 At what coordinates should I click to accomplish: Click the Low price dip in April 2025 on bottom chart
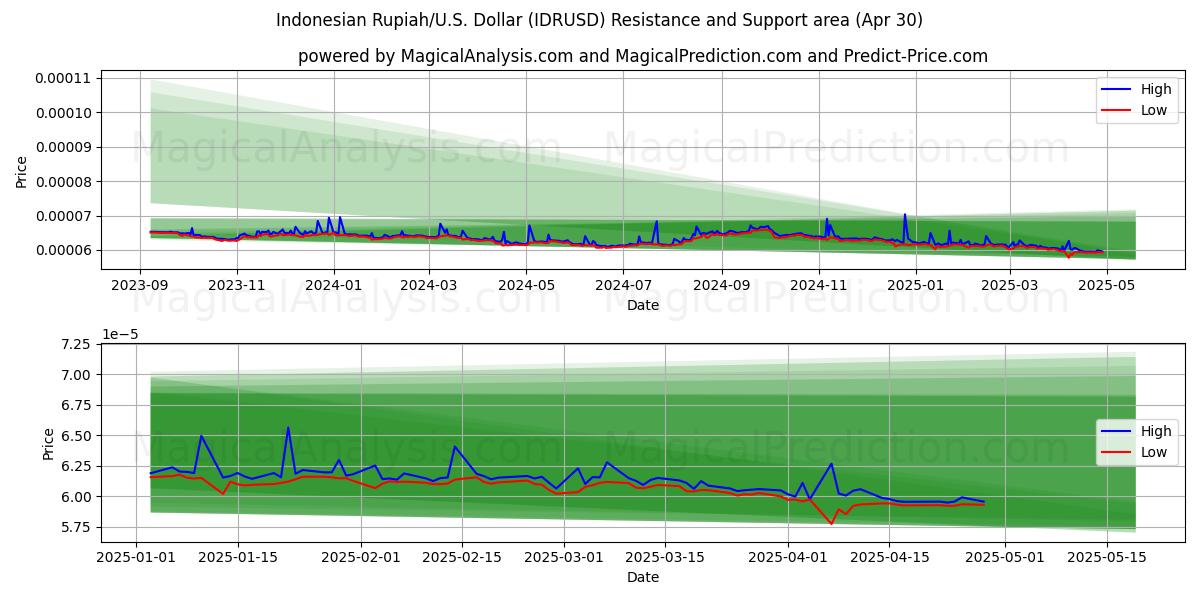831,523
